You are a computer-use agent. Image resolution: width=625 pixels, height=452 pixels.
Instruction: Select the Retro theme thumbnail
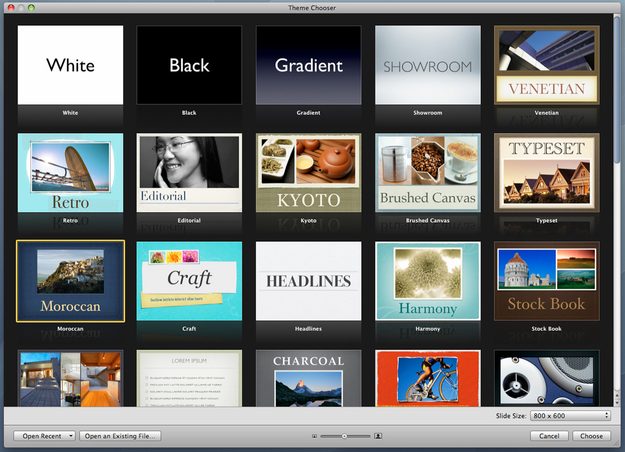click(x=70, y=173)
